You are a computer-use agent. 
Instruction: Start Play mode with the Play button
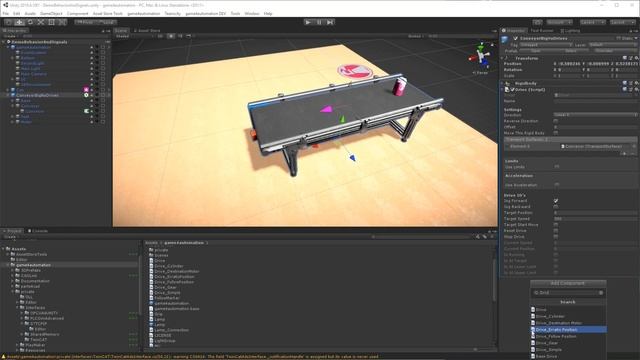308,22
